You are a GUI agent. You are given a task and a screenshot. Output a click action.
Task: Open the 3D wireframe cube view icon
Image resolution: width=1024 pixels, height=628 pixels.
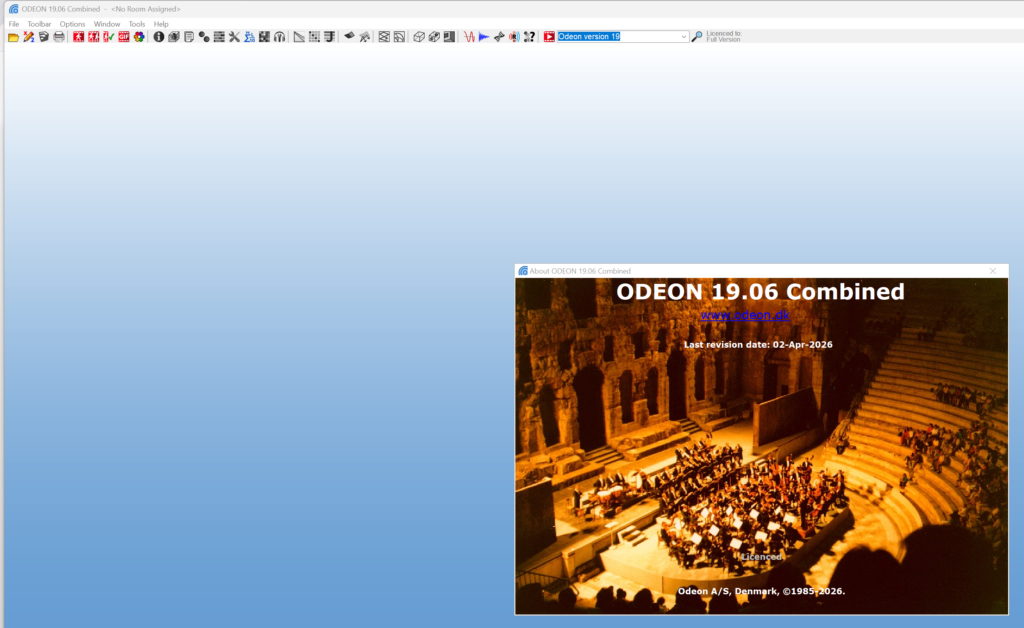[x=419, y=37]
